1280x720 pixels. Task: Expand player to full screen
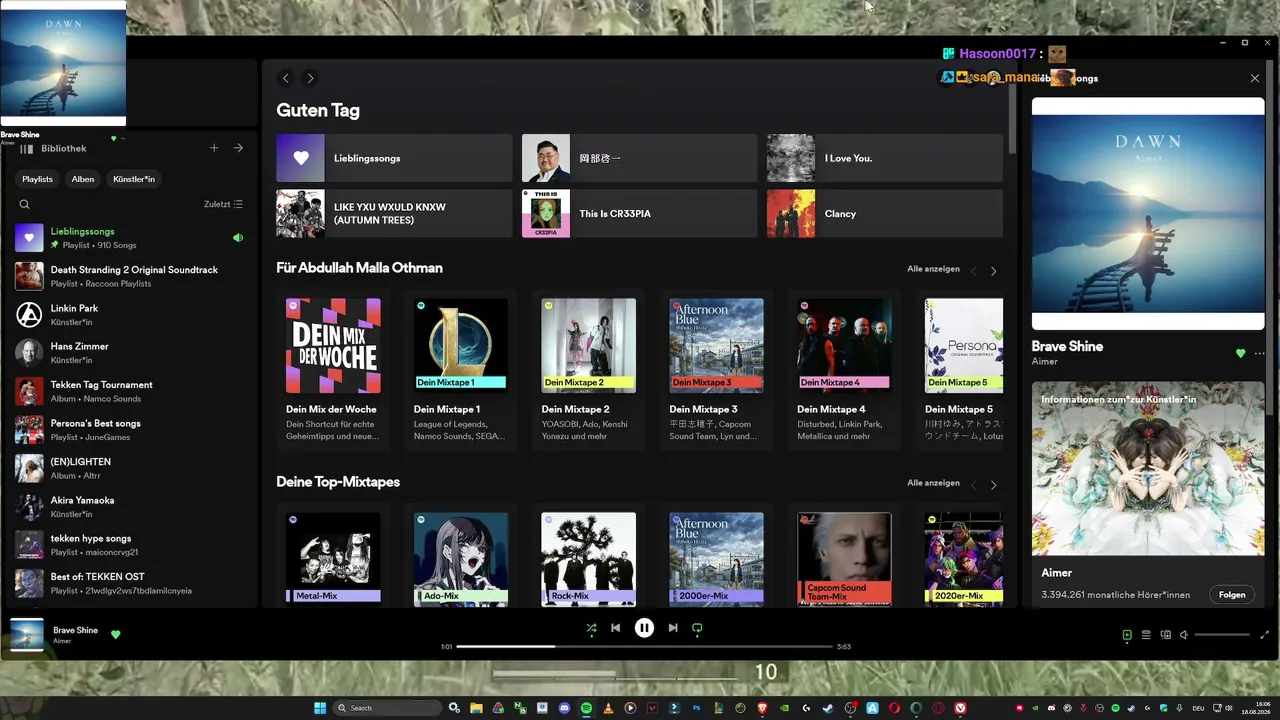click(1265, 635)
